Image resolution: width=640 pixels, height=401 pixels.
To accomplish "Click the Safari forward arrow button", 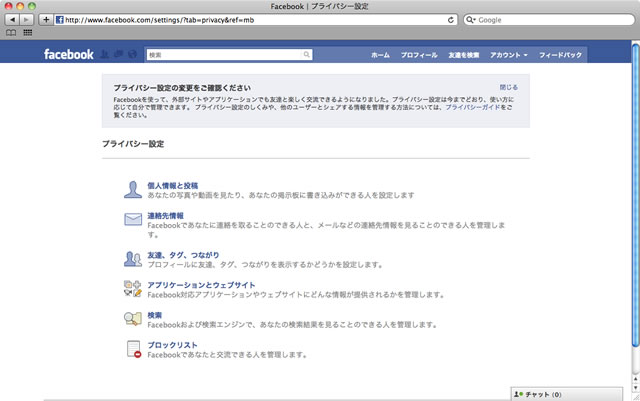I will click(x=26, y=20).
